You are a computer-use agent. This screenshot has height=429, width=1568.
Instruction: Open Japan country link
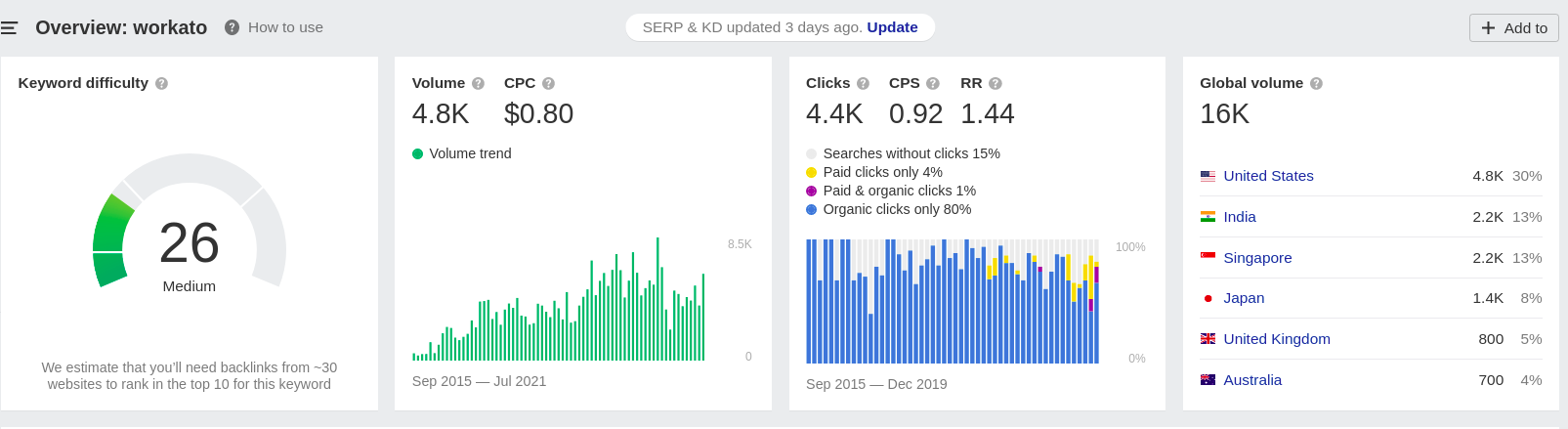pos(1244,298)
